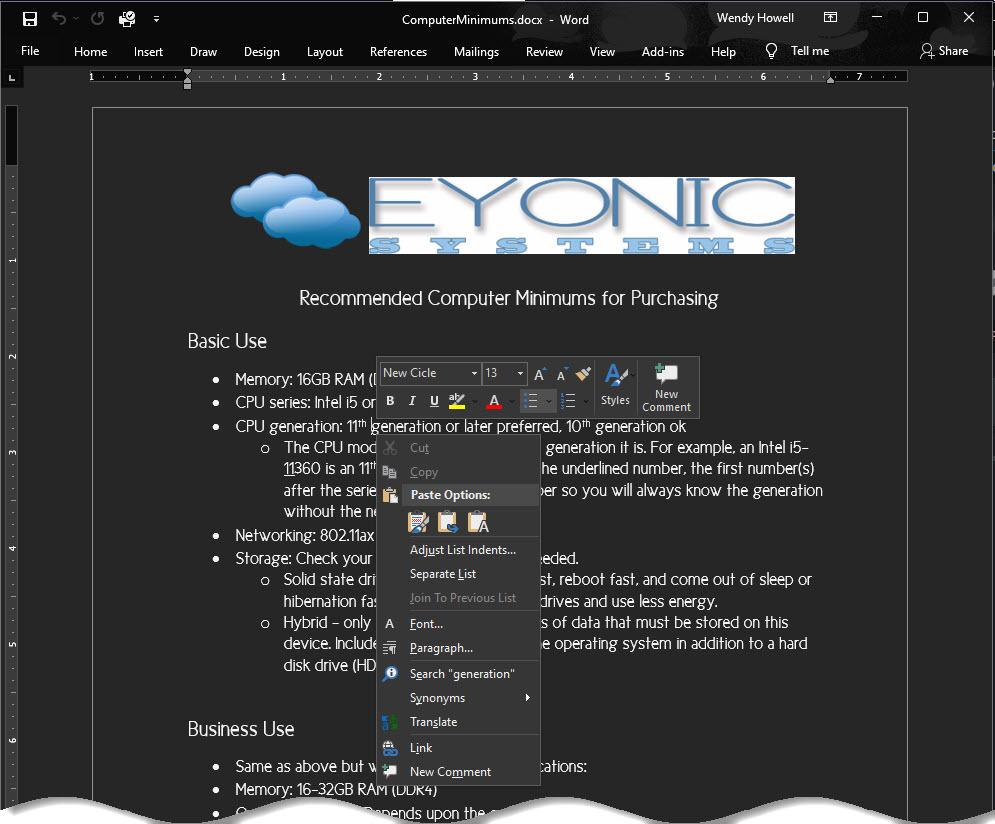Toggle Italic in the mini toolbar

(412, 401)
